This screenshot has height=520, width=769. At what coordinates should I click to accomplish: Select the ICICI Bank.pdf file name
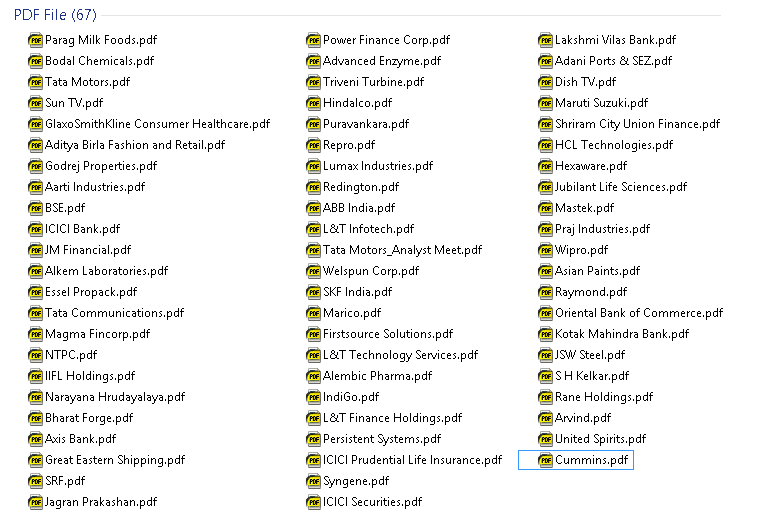(82, 229)
